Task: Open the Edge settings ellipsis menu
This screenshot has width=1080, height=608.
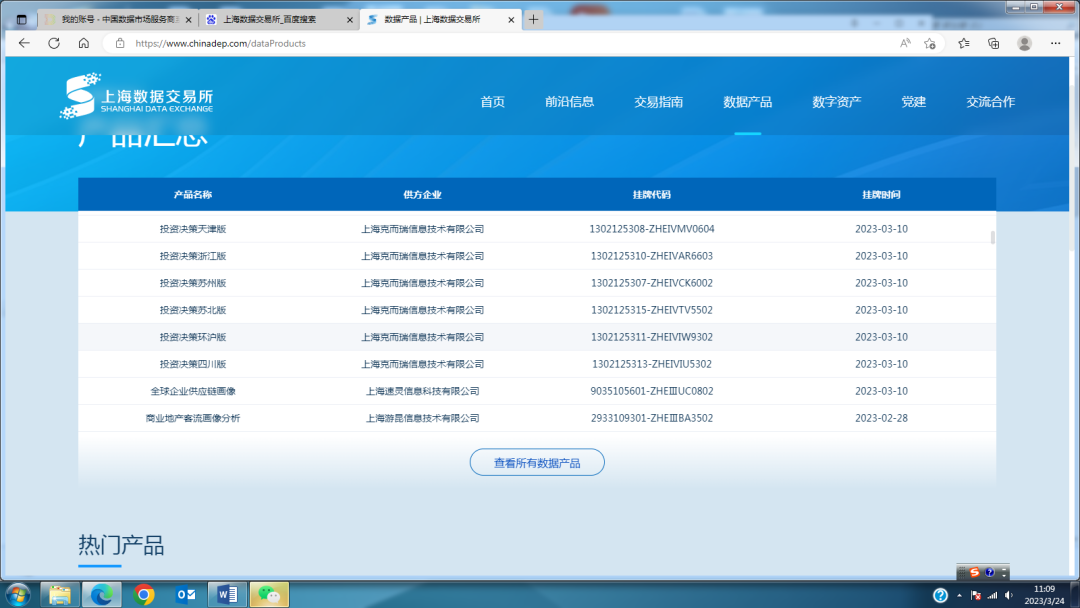Action: click(x=1055, y=43)
